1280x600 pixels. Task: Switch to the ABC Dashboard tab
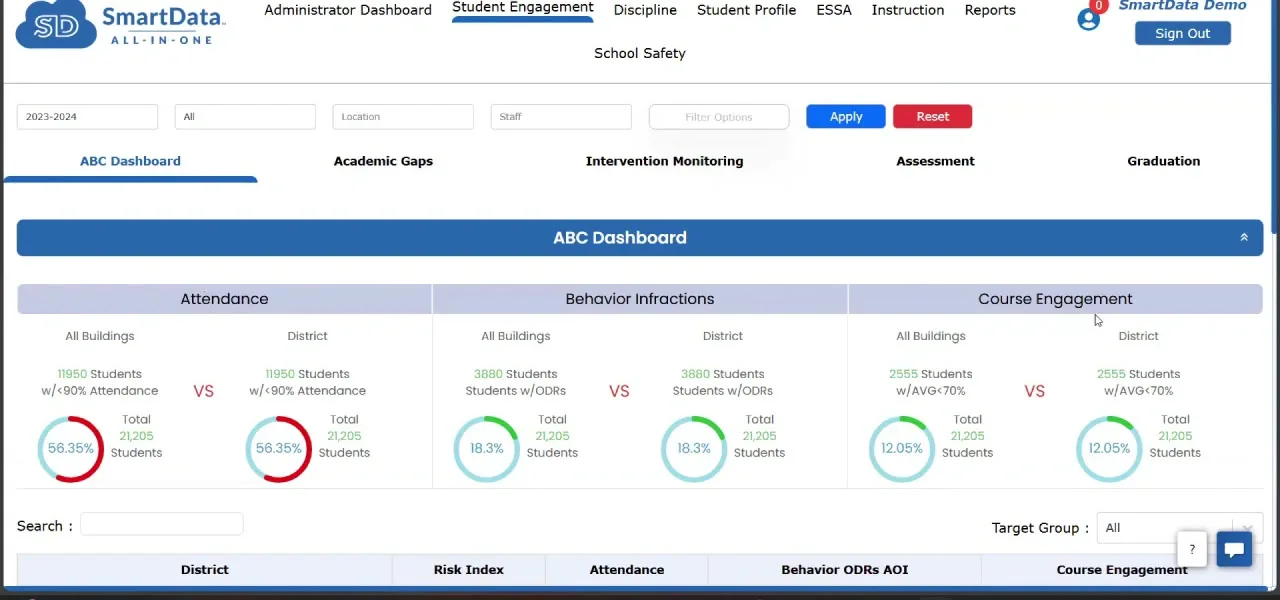coord(130,161)
